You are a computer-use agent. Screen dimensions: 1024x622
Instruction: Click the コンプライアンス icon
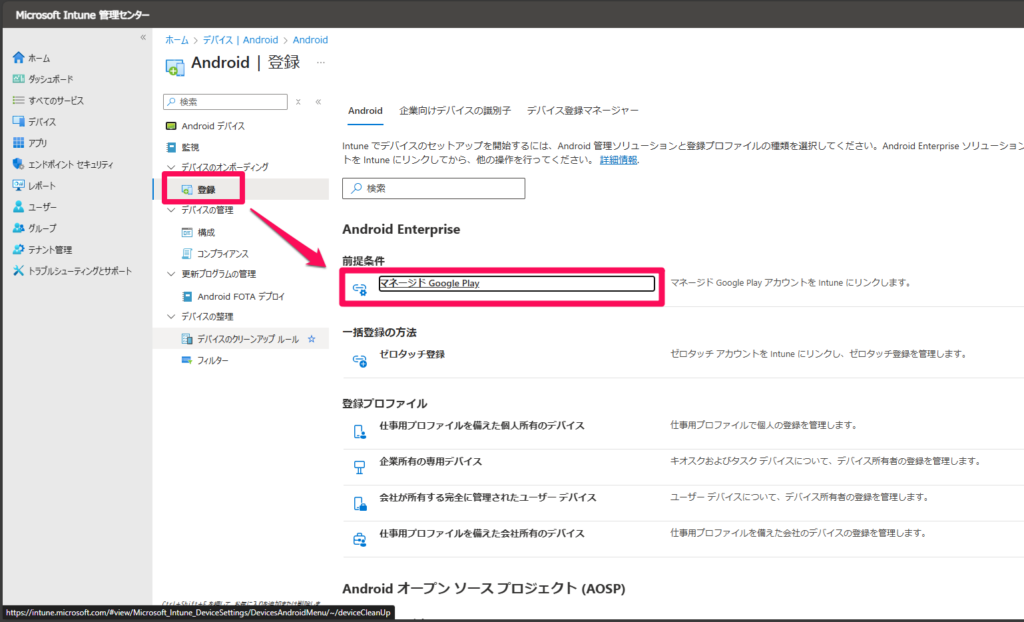tap(187, 254)
